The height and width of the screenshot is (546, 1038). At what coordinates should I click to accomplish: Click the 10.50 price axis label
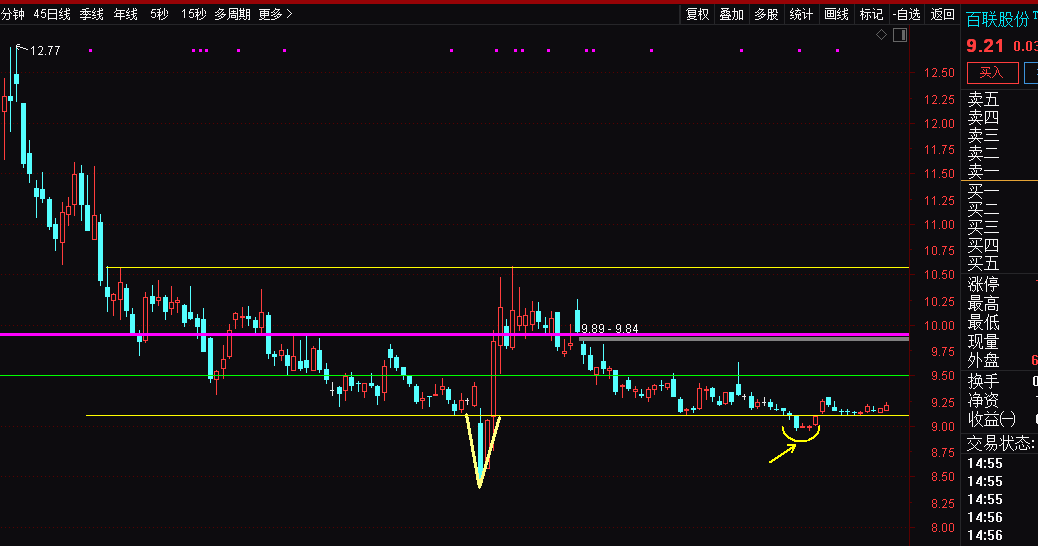[939, 275]
